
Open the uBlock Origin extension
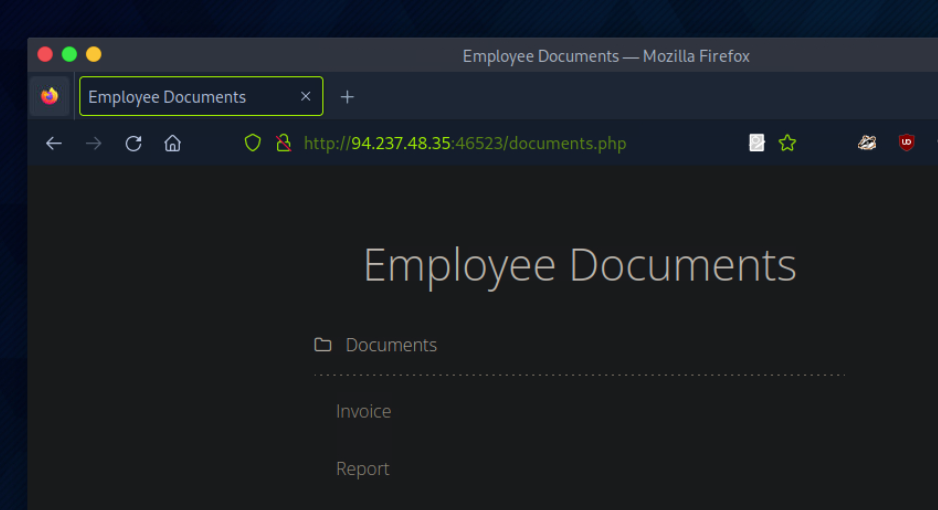tap(906, 143)
